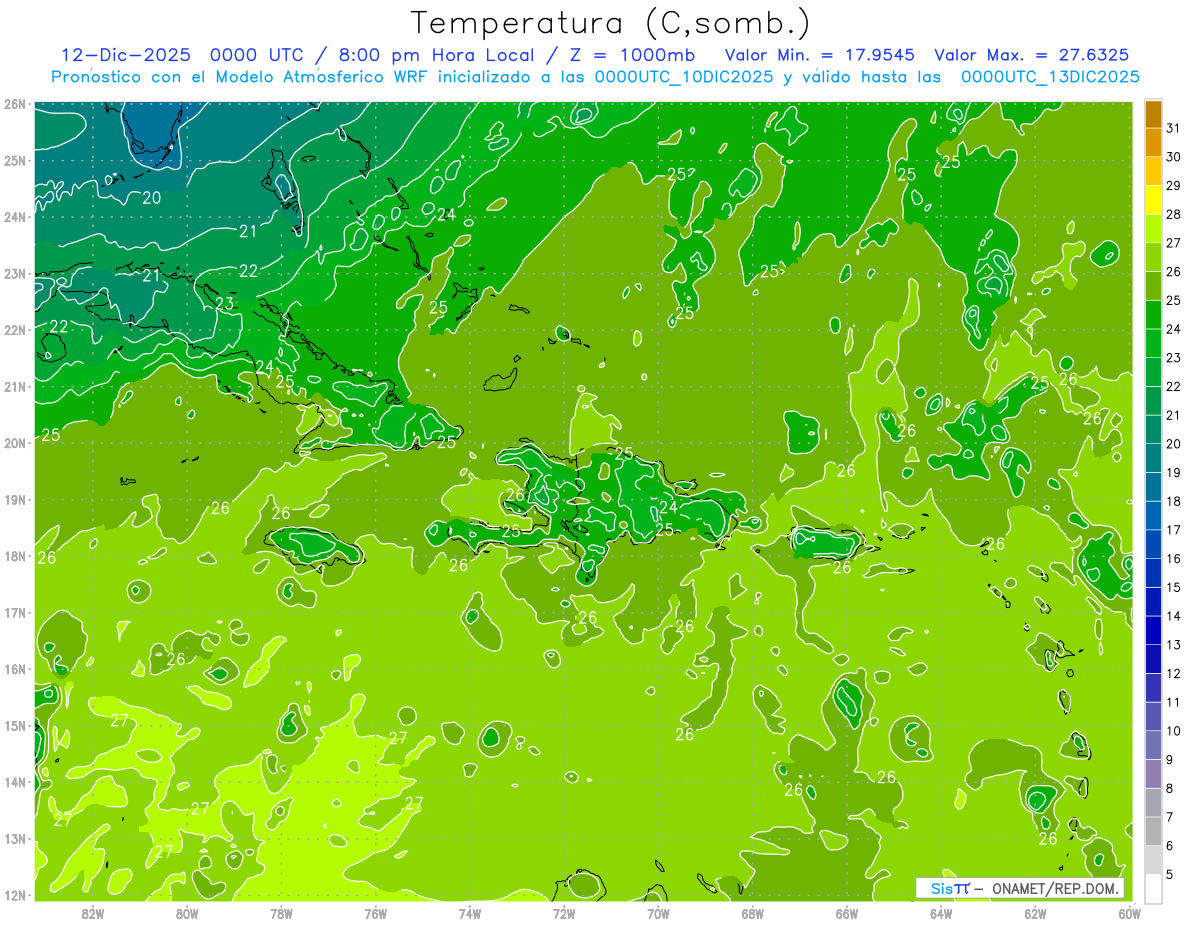The height and width of the screenshot is (927, 1200).
Task: Select the teal swatch between legend labels 19 and 20
Action: [x=1152, y=458]
